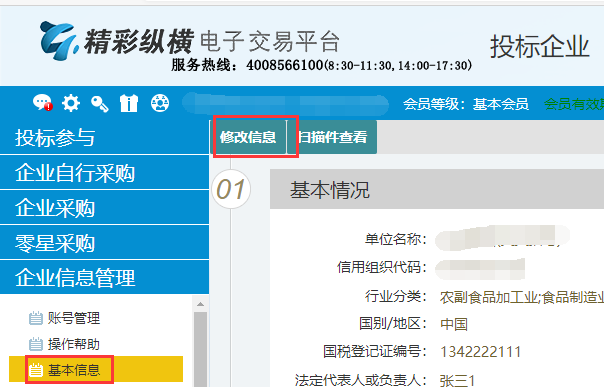
Task: Click the shirt theme icon
Action: pyautogui.click(x=129, y=103)
